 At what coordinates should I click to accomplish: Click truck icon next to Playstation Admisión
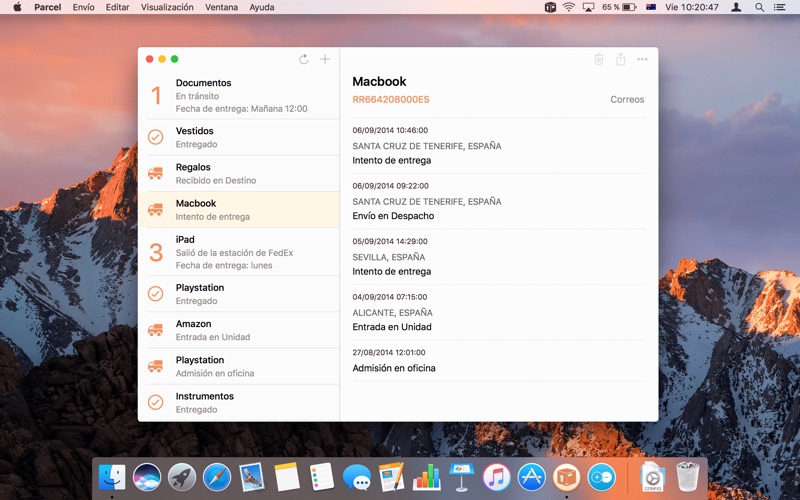tap(156, 366)
